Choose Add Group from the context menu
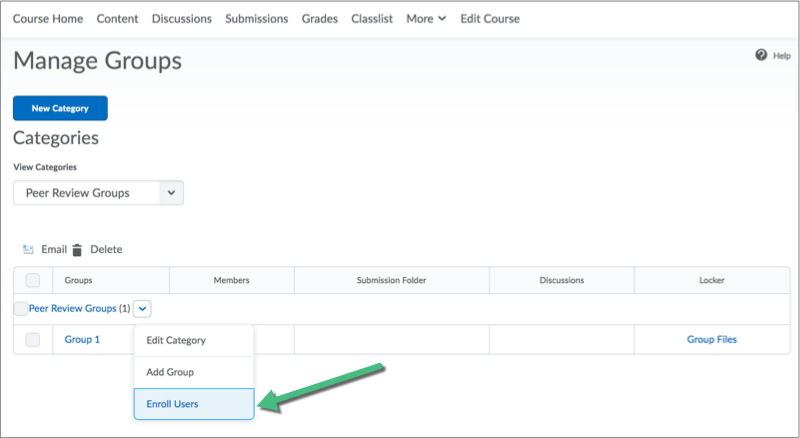The width and height of the screenshot is (800, 438). pos(194,372)
